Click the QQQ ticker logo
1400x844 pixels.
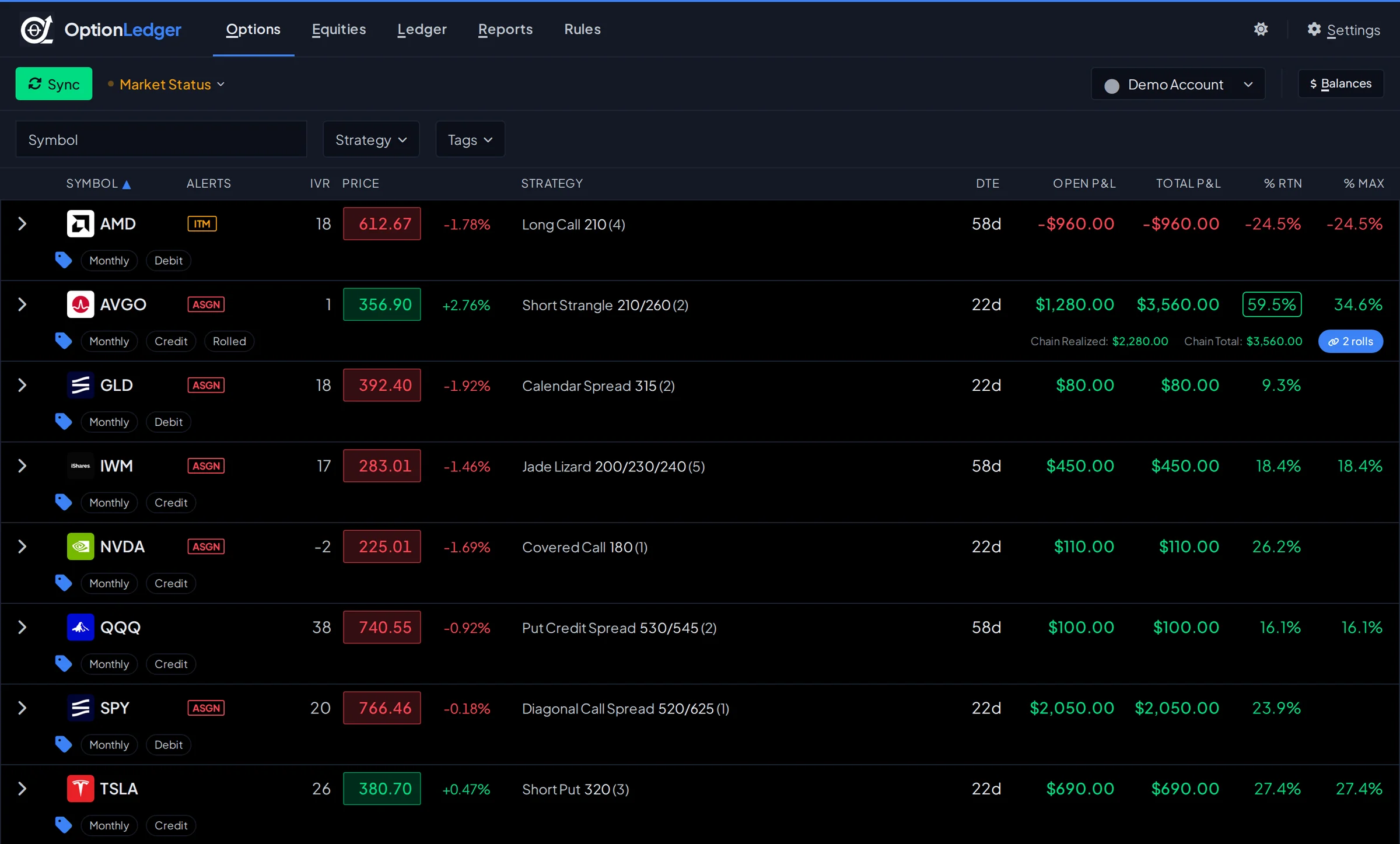pos(80,627)
